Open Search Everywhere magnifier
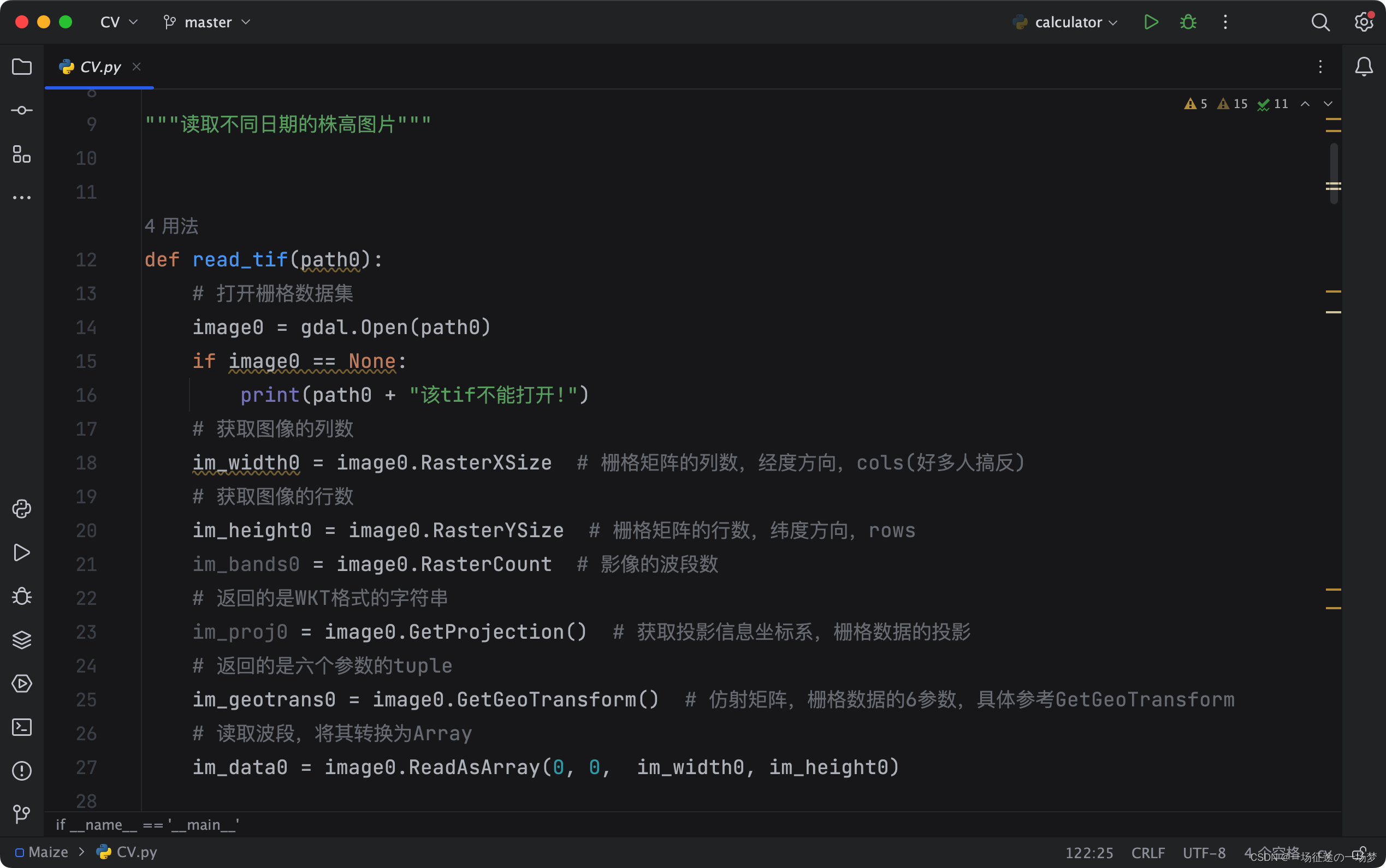The height and width of the screenshot is (868, 1386). click(x=1320, y=22)
